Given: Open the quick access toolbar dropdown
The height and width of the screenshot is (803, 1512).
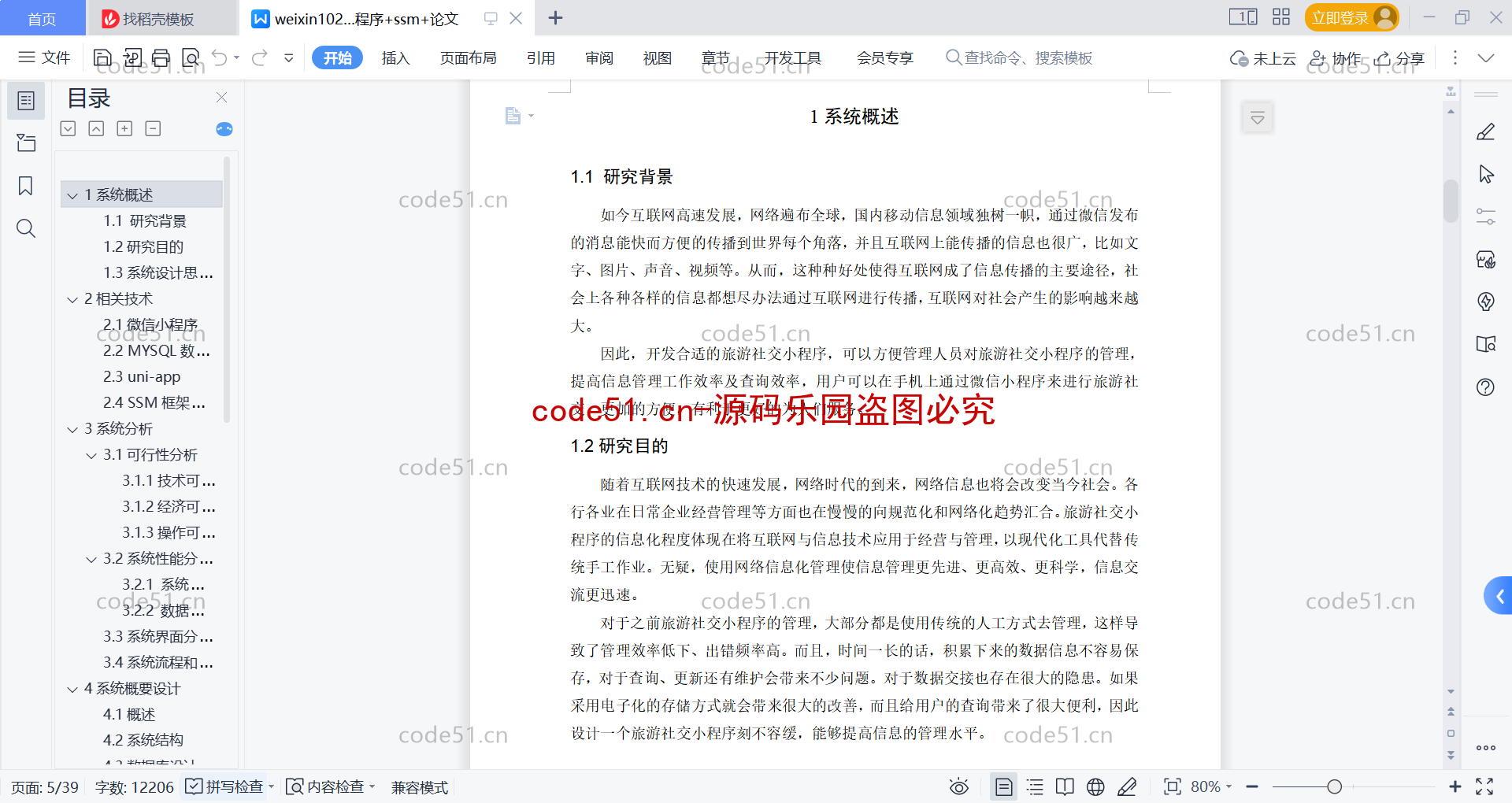Looking at the screenshot, I should (x=289, y=57).
